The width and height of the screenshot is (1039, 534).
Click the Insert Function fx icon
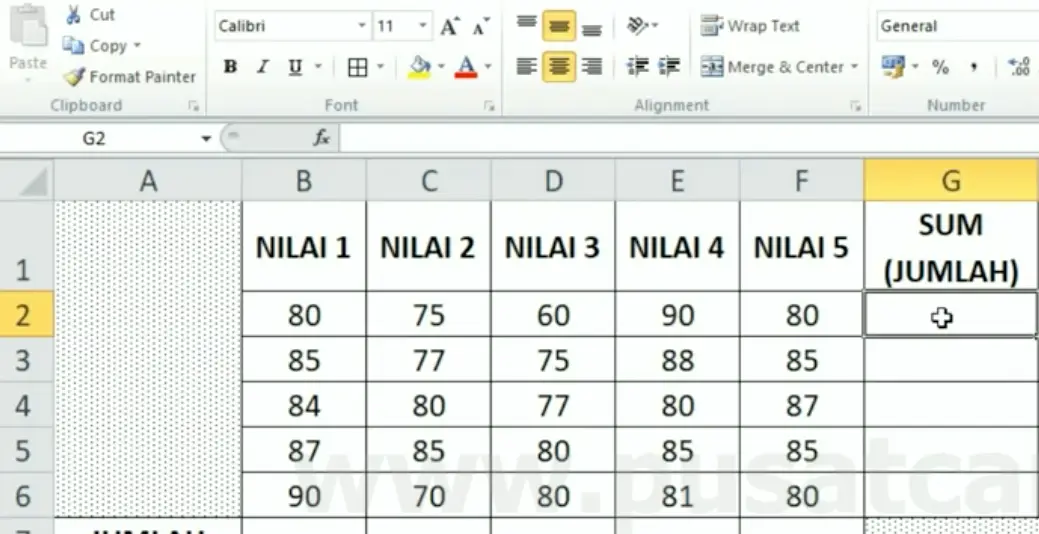[x=321, y=138]
